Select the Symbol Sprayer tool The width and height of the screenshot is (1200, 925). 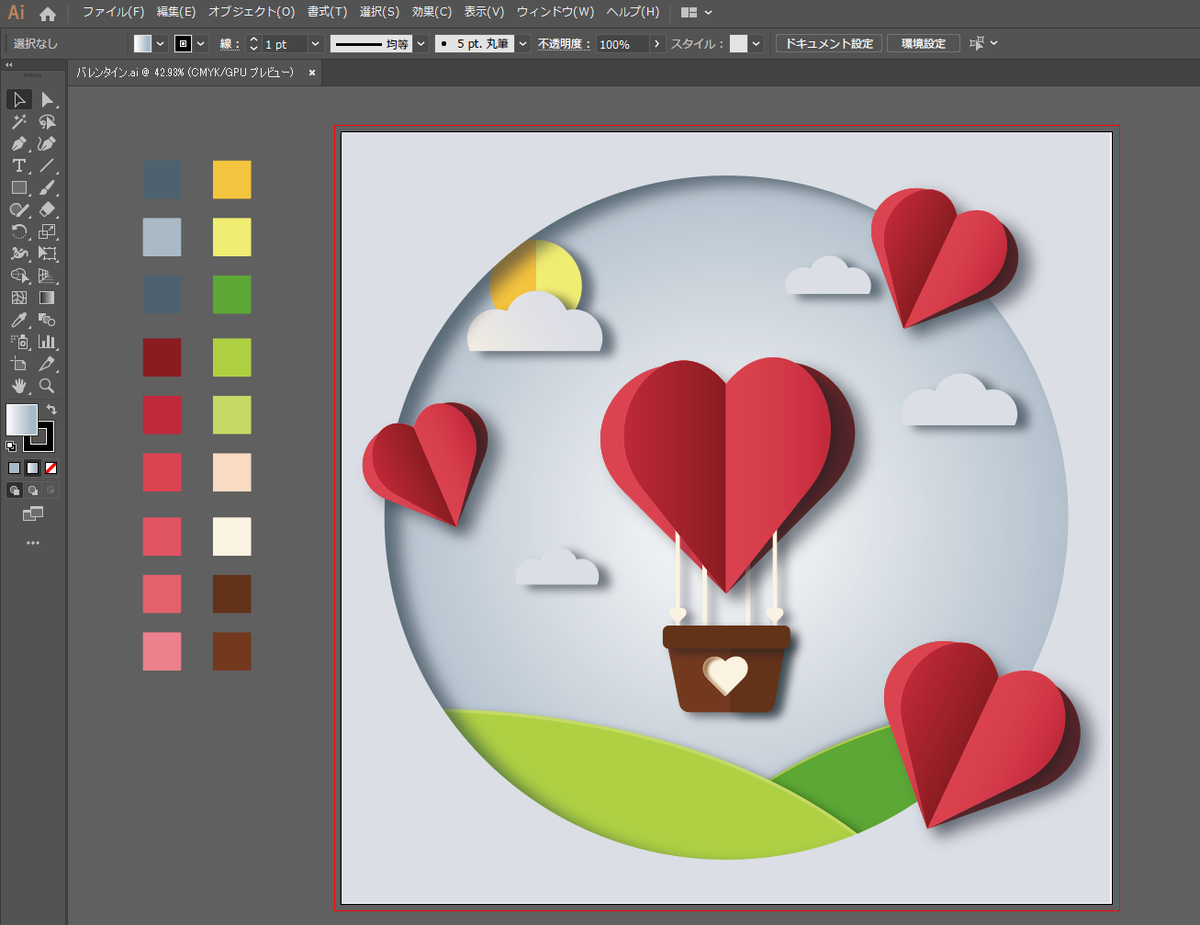(19, 341)
